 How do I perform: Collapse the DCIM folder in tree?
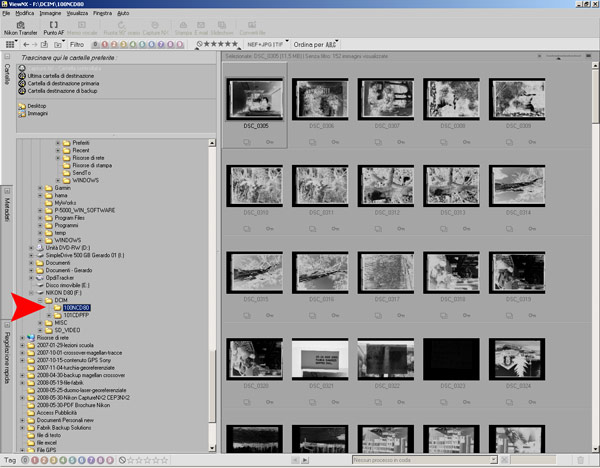click(40, 299)
